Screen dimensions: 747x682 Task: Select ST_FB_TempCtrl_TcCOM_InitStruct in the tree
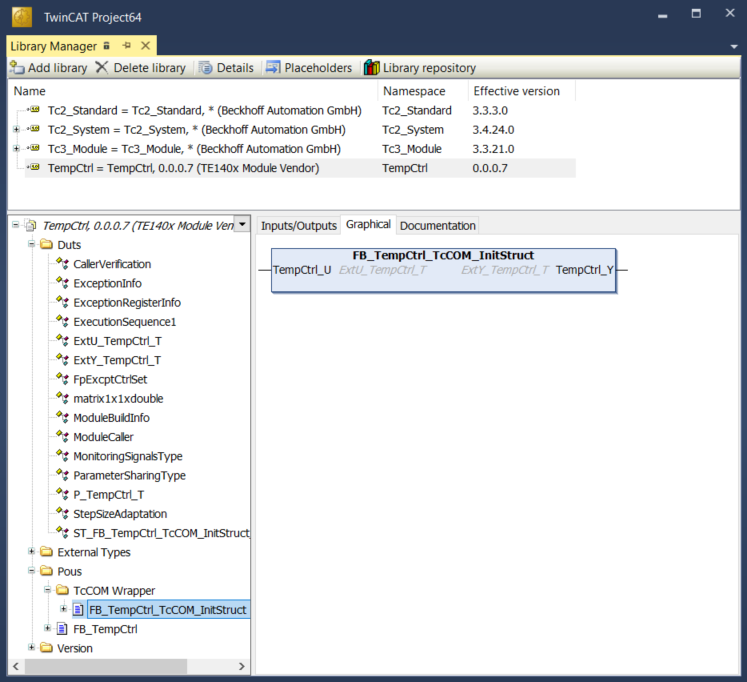pos(161,533)
